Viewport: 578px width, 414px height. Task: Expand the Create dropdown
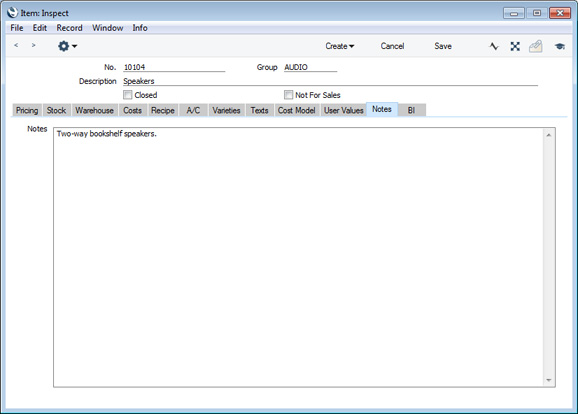click(340, 46)
